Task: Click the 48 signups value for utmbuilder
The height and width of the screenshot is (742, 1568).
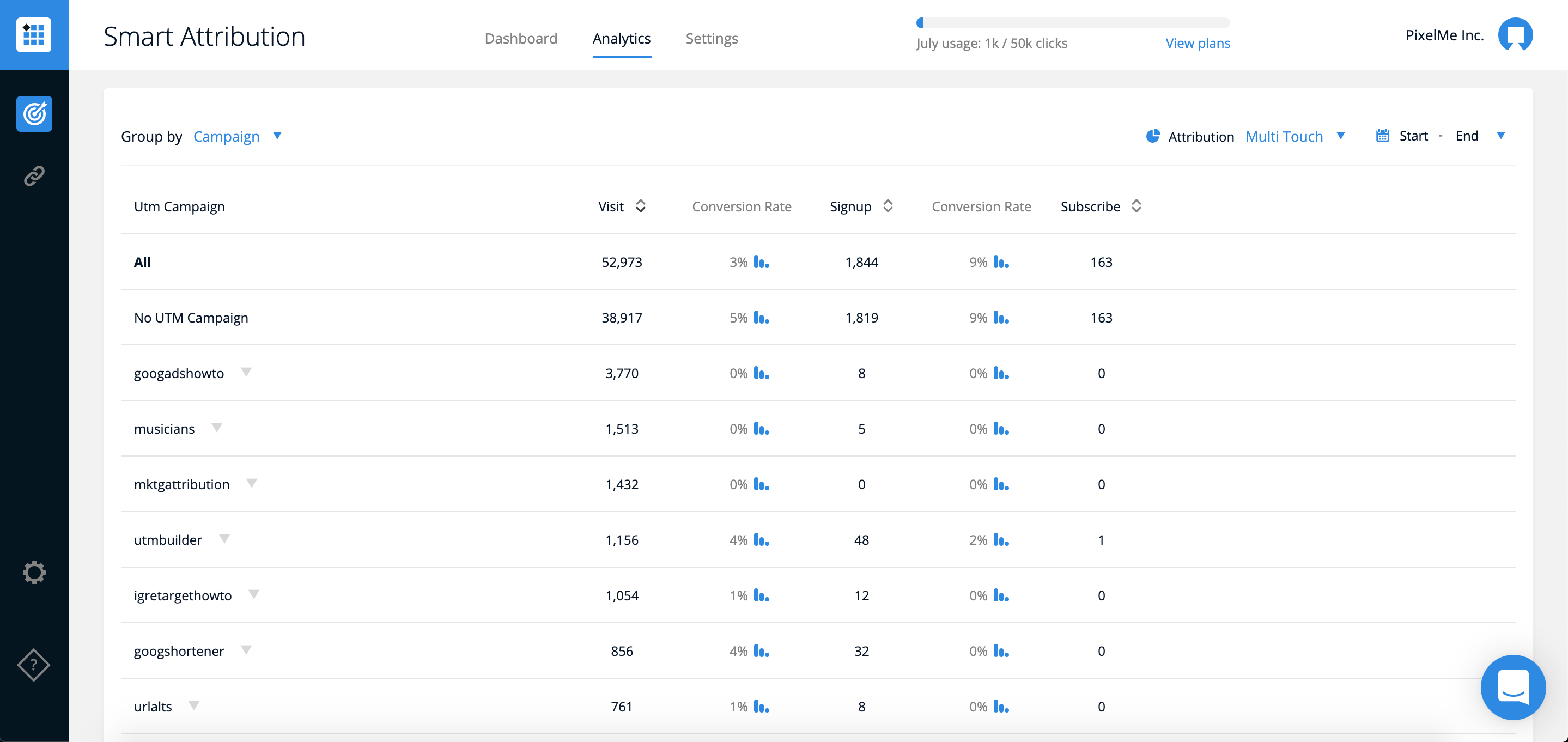Action: 861,539
